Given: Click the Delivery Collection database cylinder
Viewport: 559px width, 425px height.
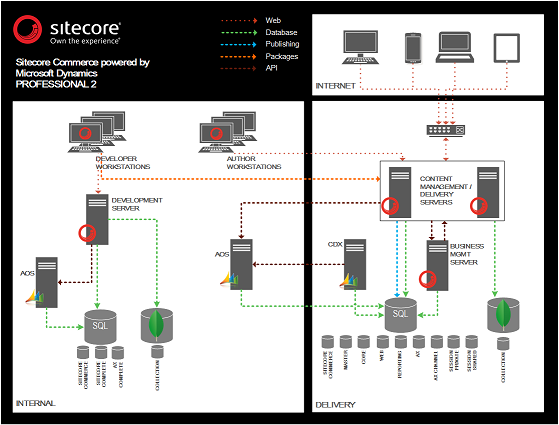Looking at the screenshot, I should pos(503,344).
